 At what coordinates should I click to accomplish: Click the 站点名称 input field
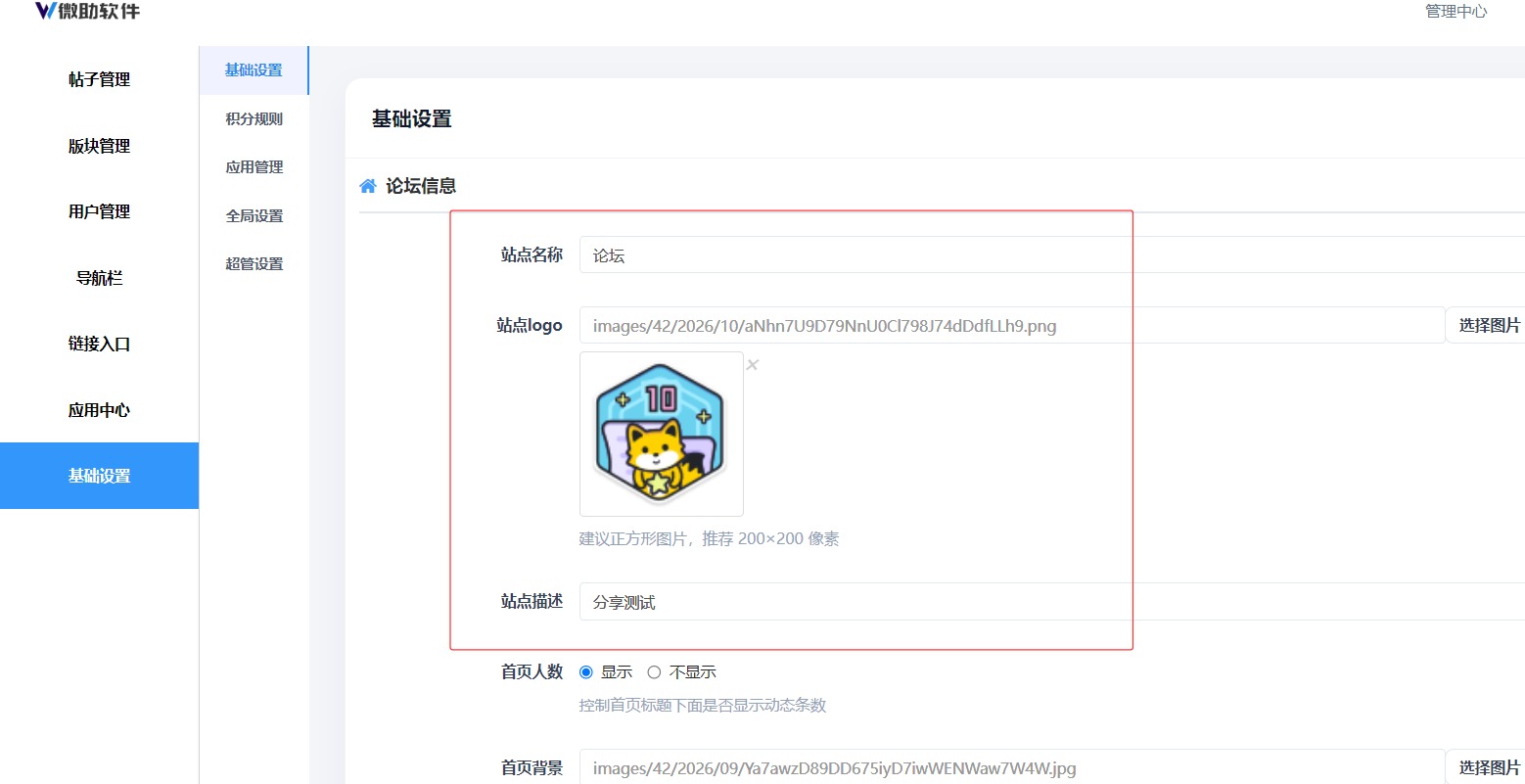coord(1052,254)
